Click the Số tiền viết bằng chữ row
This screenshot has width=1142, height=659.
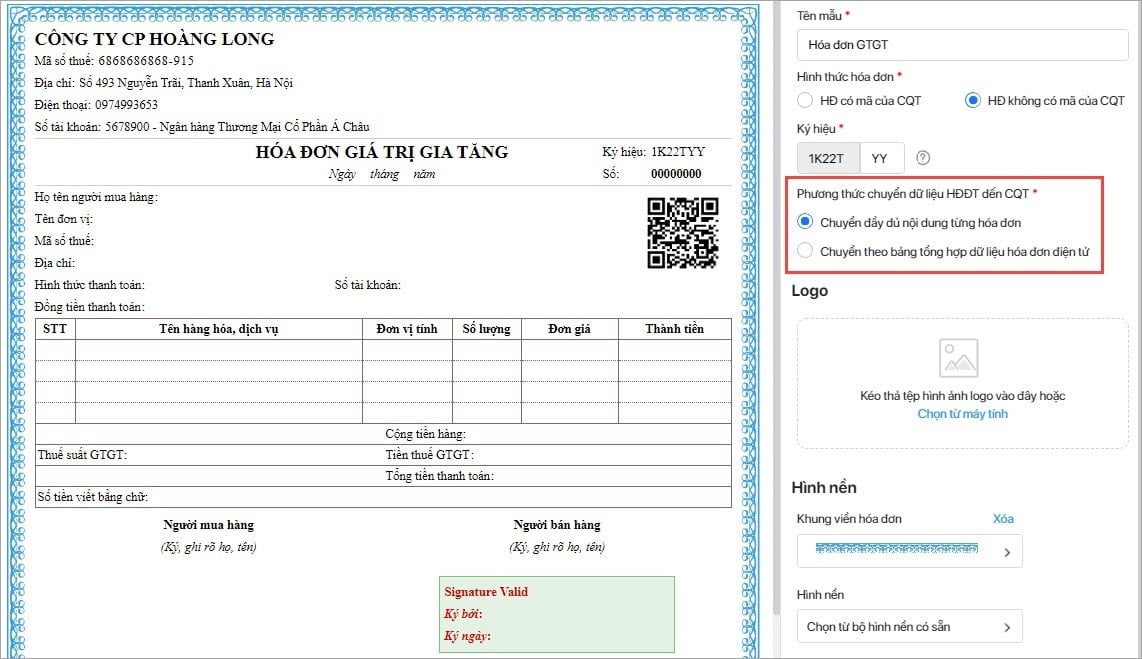(383, 497)
